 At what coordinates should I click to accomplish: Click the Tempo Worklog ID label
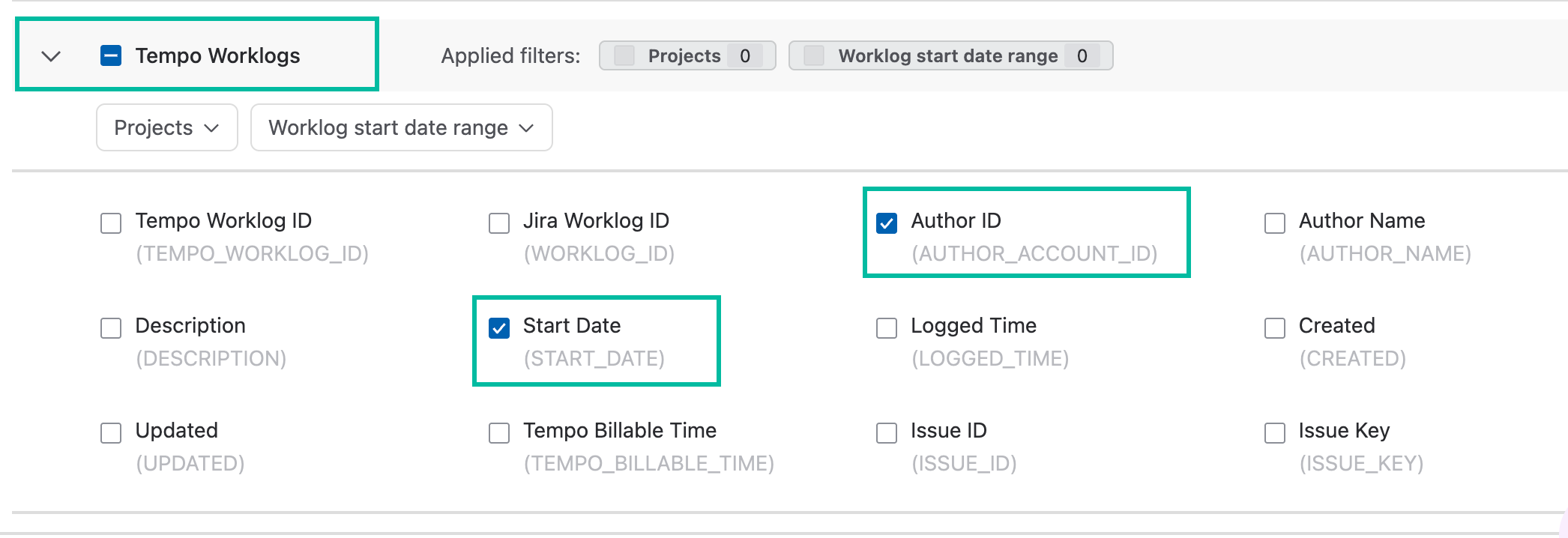223,220
